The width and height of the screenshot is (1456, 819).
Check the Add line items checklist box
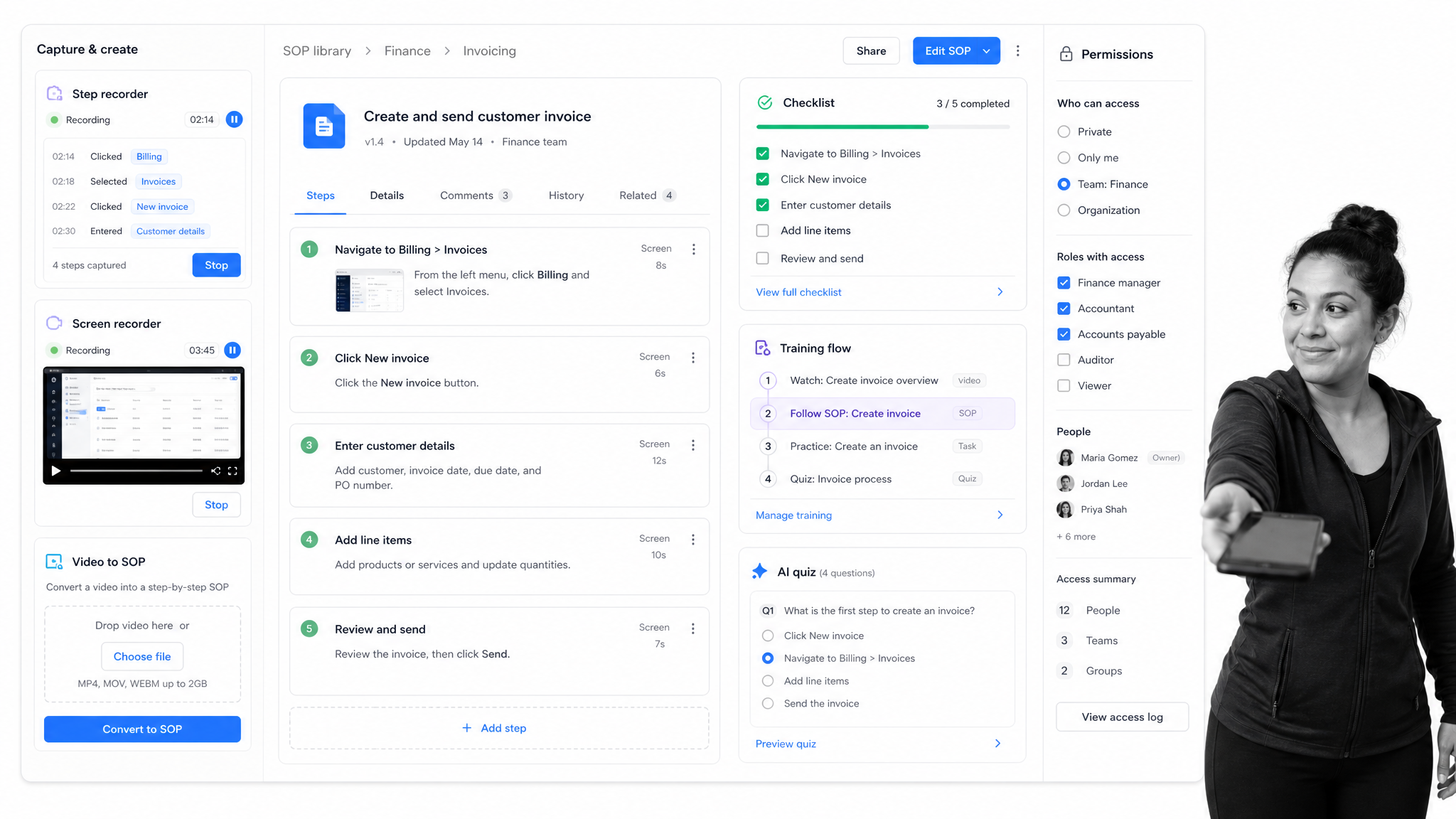coord(763,230)
